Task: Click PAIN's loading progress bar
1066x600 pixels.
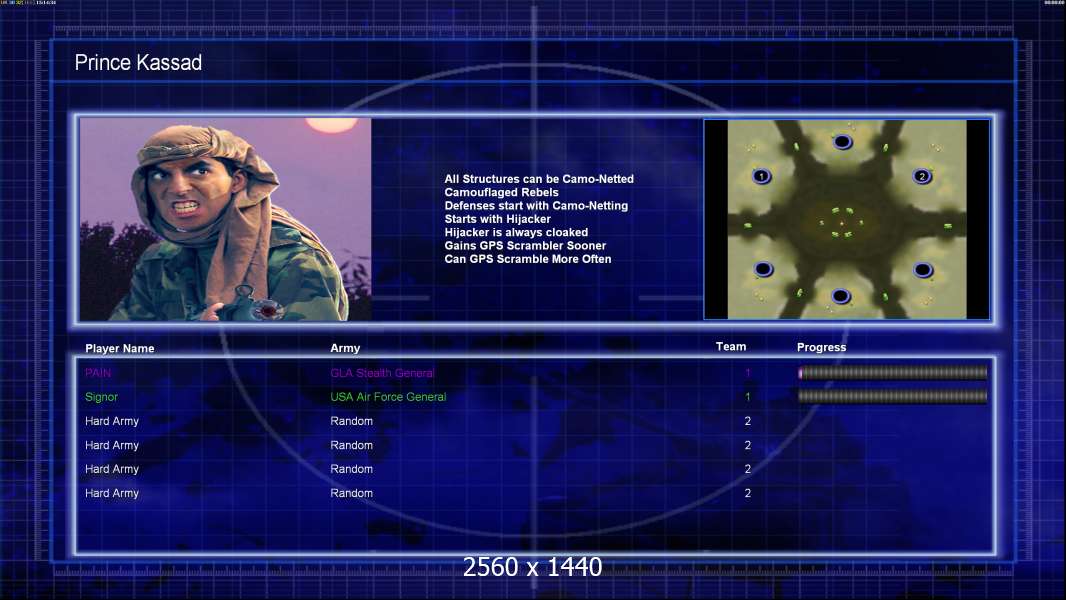Action: coord(893,372)
